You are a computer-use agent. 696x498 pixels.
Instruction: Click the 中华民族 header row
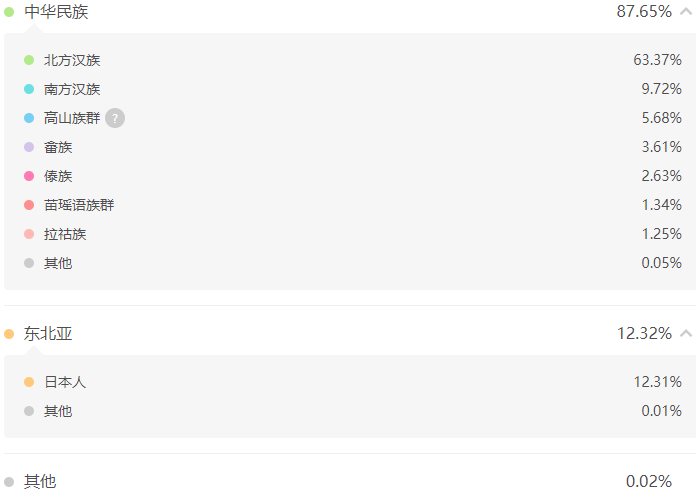pos(348,12)
